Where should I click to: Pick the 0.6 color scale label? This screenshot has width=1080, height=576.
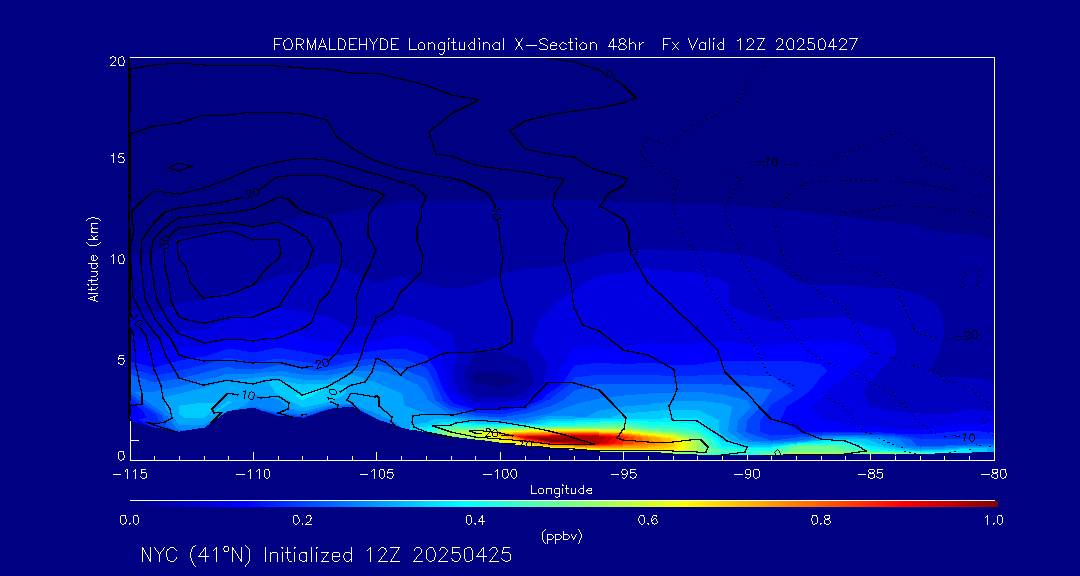648,520
